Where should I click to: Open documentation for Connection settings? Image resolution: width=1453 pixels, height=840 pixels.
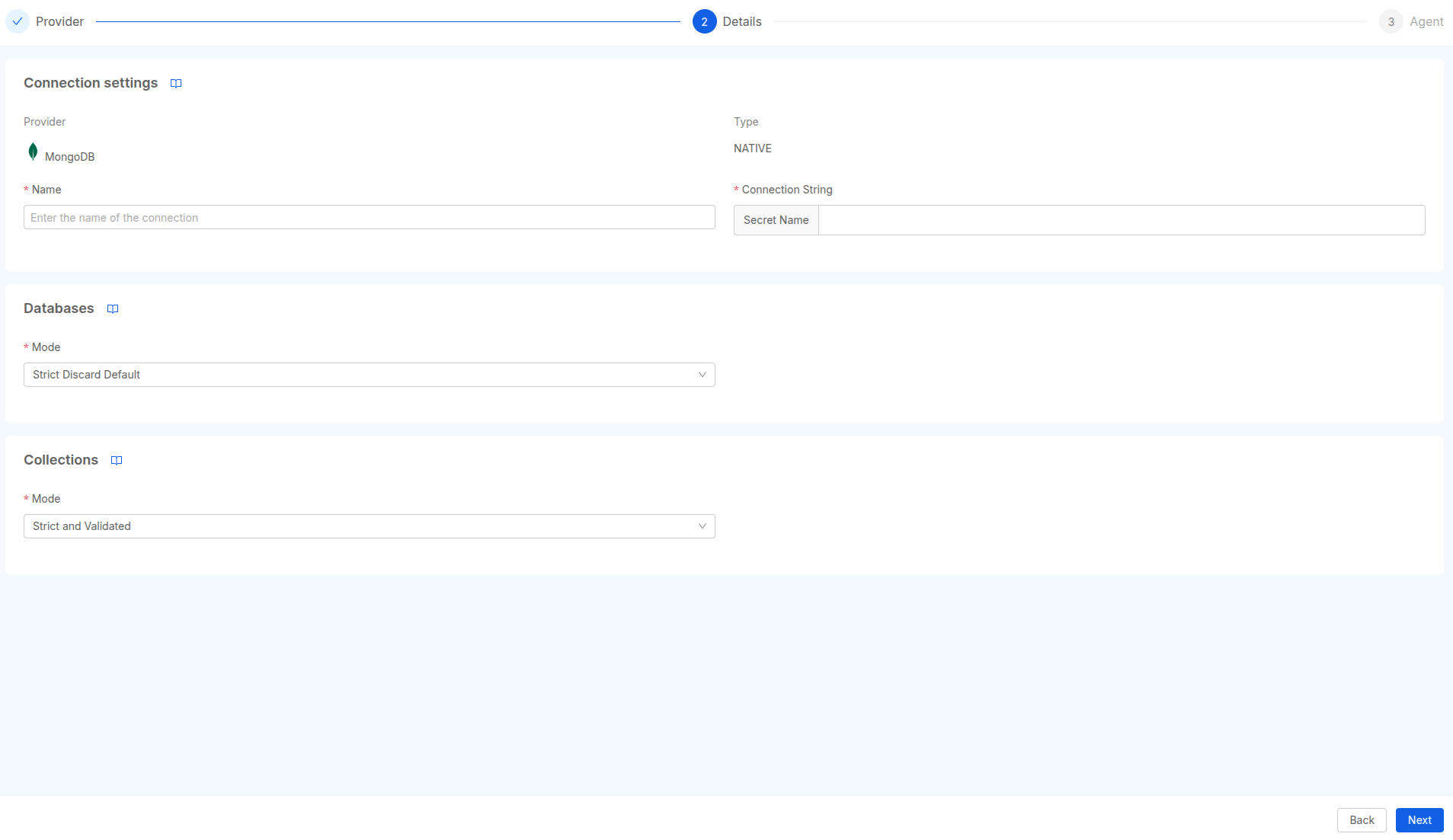tap(176, 83)
